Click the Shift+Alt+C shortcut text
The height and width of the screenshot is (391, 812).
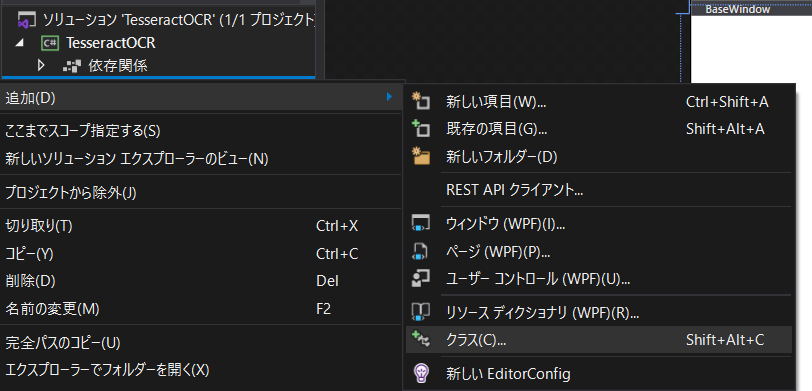pos(725,340)
